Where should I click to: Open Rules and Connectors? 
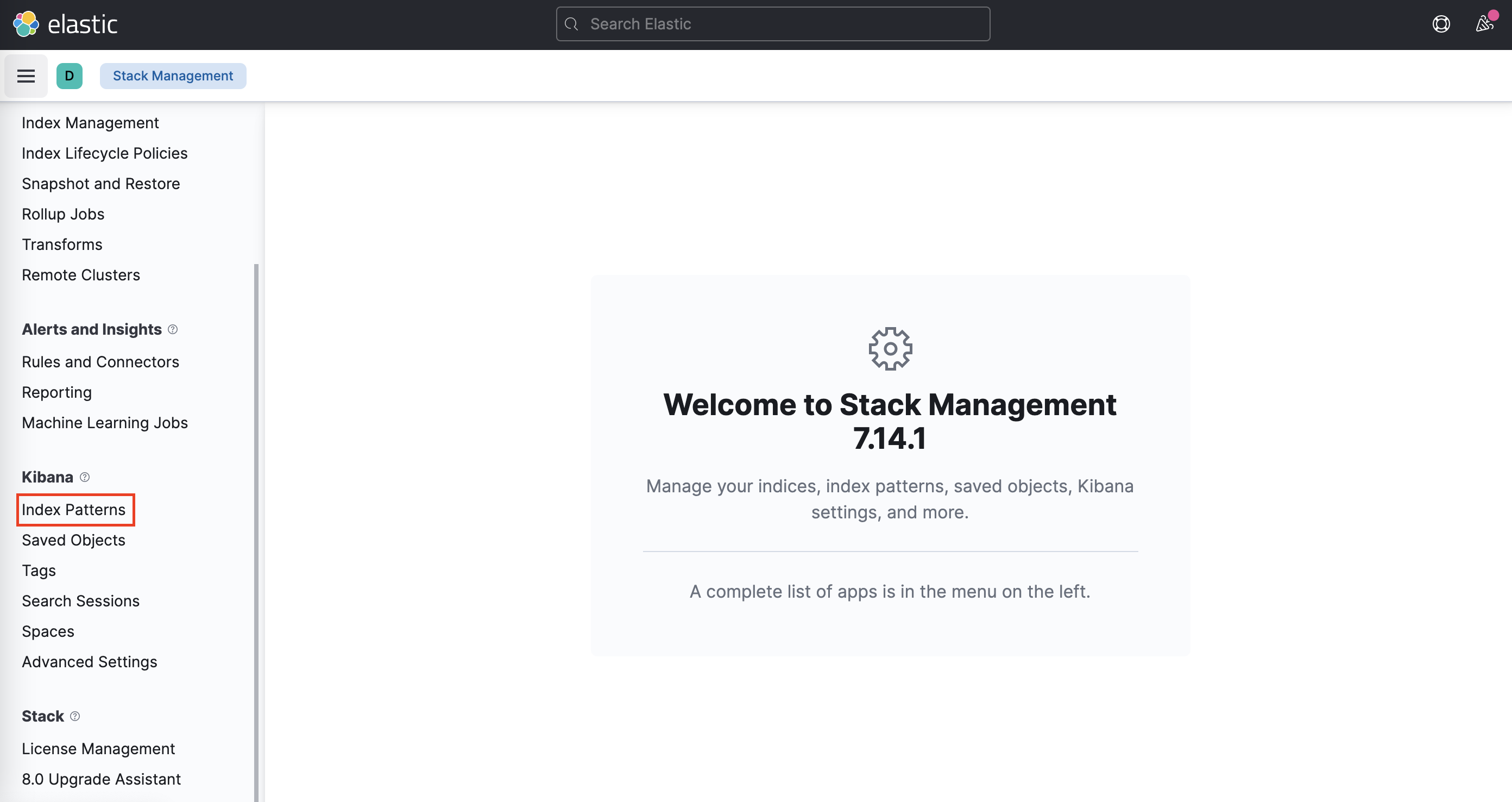[x=100, y=362]
